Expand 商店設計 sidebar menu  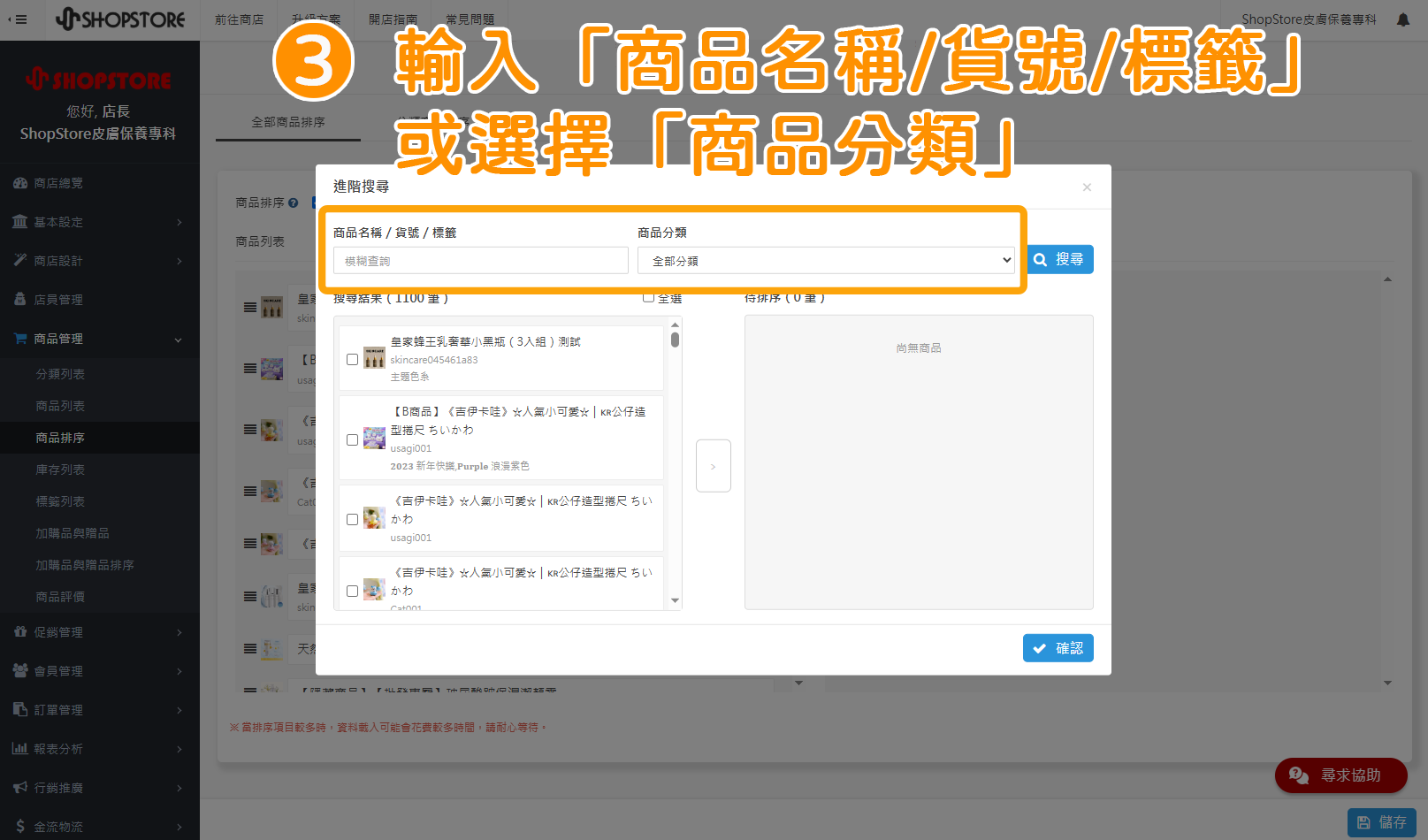99,261
